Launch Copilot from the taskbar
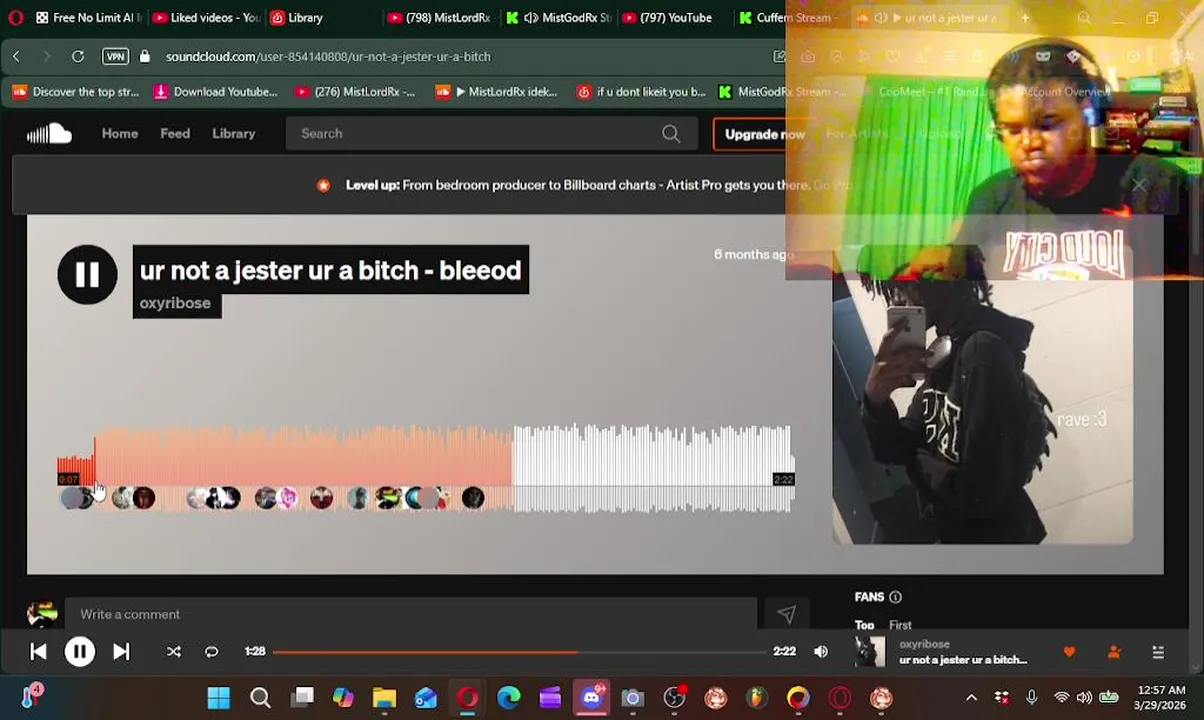The height and width of the screenshot is (720, 1204). pyautogui.click(x=343, y=697)
